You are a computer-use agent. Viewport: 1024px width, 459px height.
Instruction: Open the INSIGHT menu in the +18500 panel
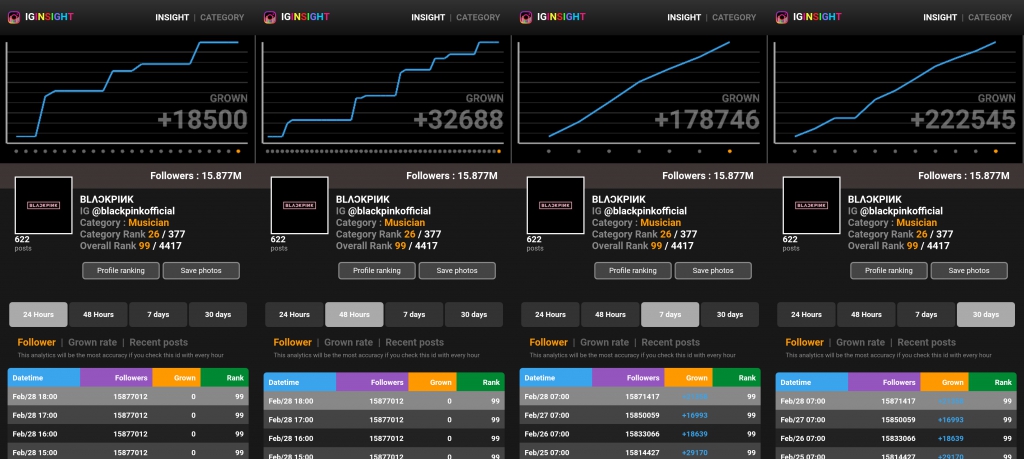coord(172,18)
